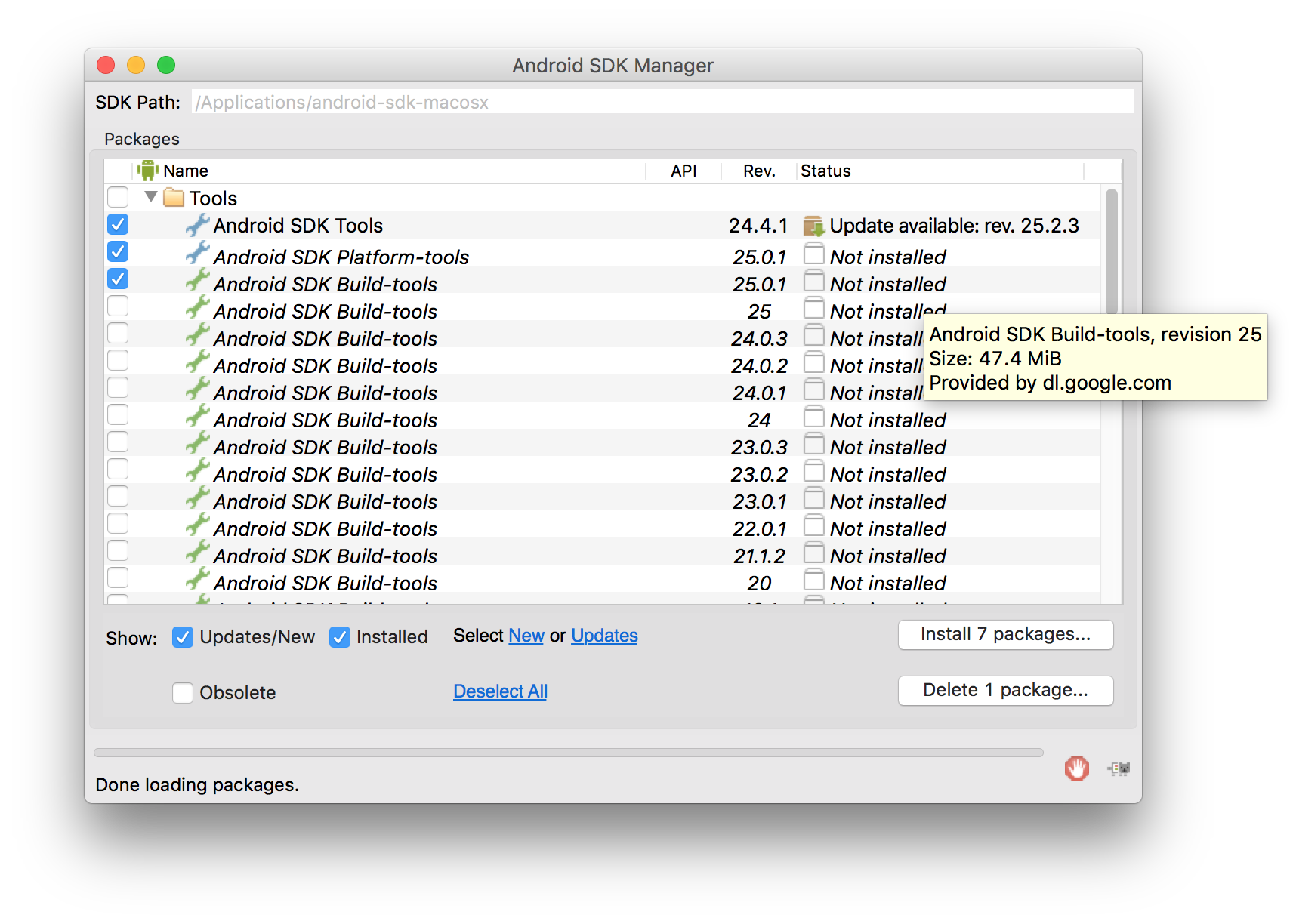Uncheck Android SDK Platform-tools checkbox

pyautogui.click(x=118, y=251)
